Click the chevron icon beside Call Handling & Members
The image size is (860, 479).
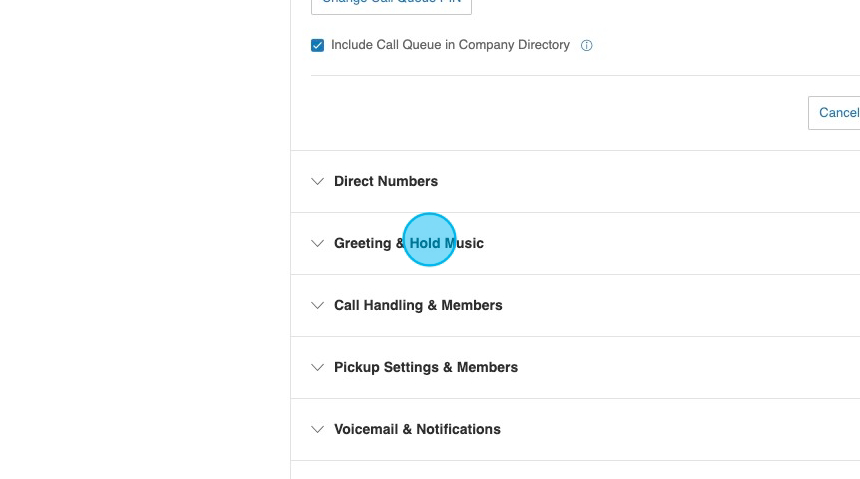point(318,306)
